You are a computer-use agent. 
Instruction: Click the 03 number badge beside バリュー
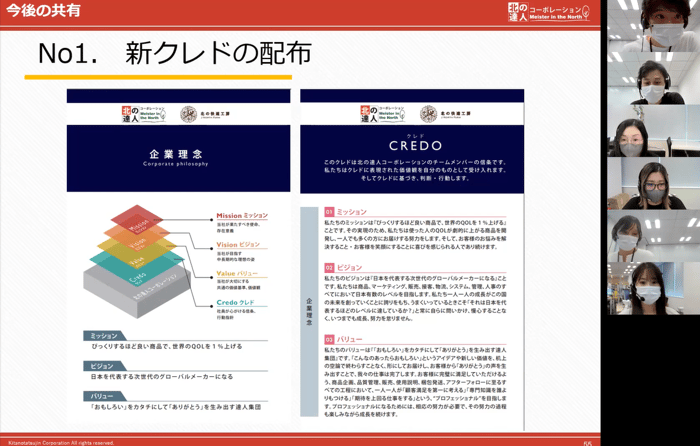[329, 339]
